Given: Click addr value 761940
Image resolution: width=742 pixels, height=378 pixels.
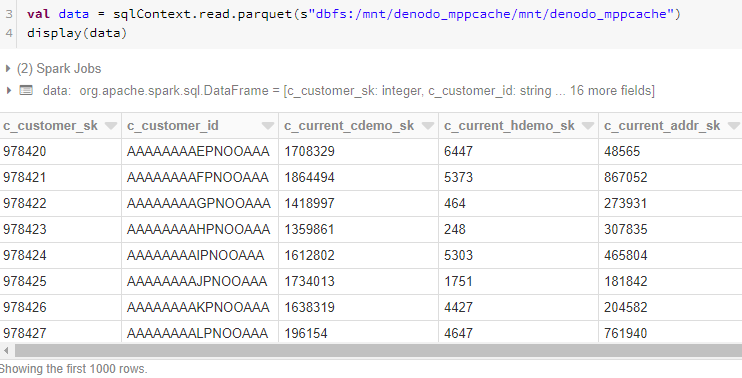Looking at the screenshot, I should pyautogui.click(x=626, y=333).
